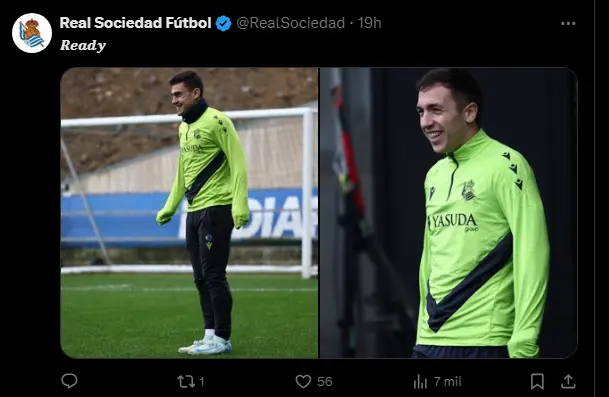609x397 pixels.
Task: View analytics bar chart icon
Action: 420,381
